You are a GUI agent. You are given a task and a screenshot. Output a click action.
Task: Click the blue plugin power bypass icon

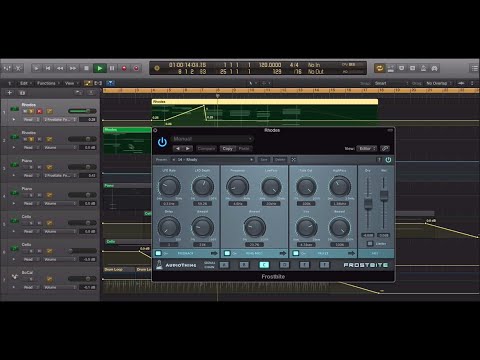tap(162, 142)
